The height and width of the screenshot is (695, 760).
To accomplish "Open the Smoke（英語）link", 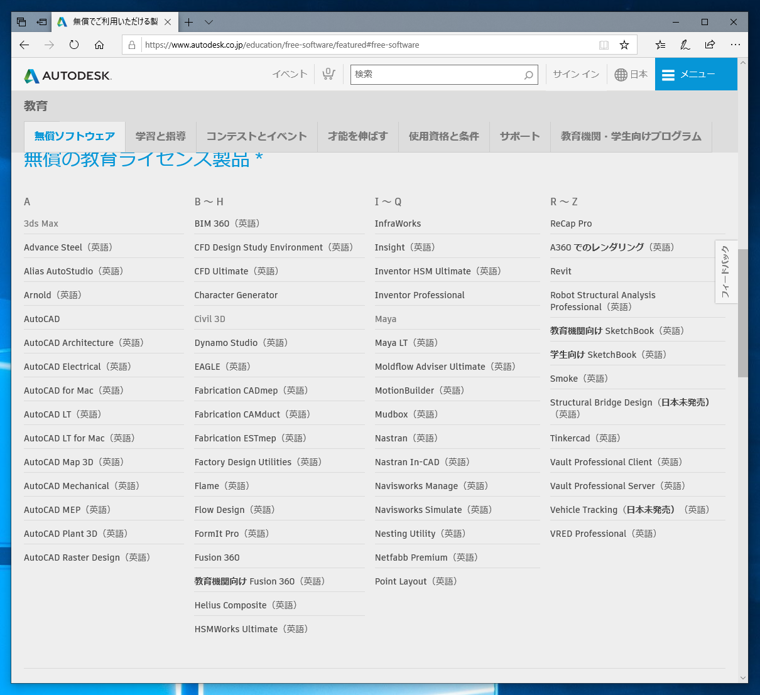I will point(579,379).
